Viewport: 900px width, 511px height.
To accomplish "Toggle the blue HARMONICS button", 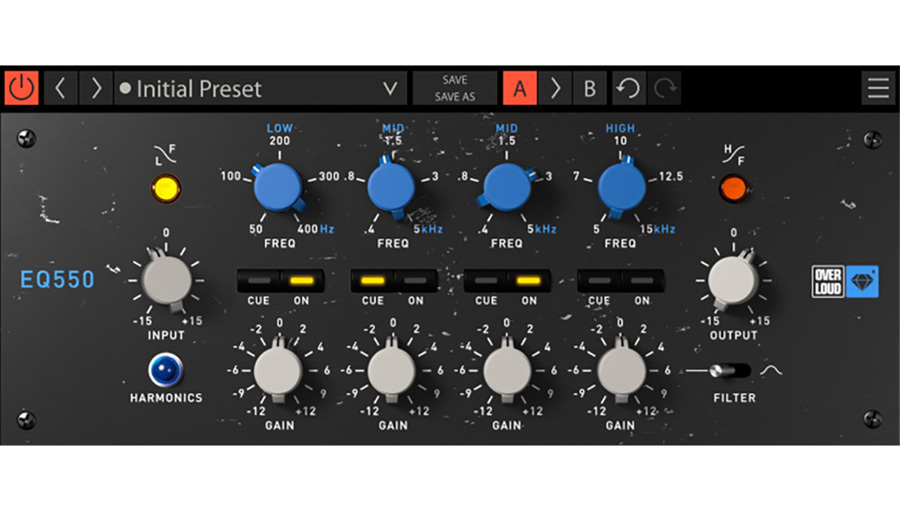I will 166,370.
